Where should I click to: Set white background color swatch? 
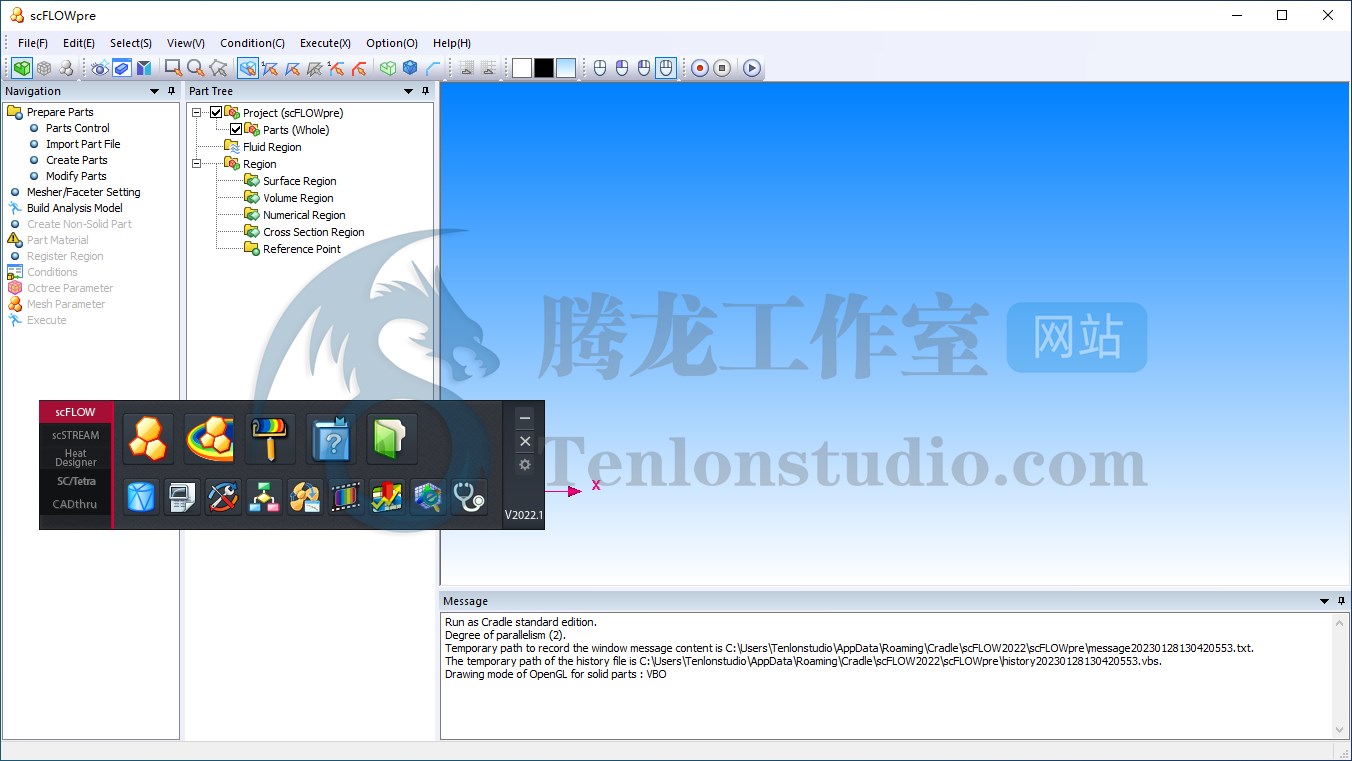click(522, 68)
